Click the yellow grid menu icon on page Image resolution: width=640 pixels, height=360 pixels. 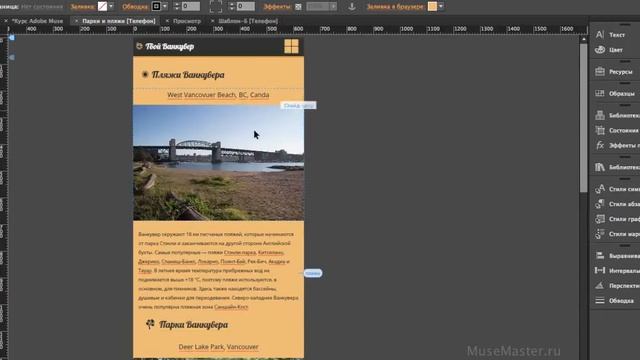pyautogui.click(x=291, y=46)
